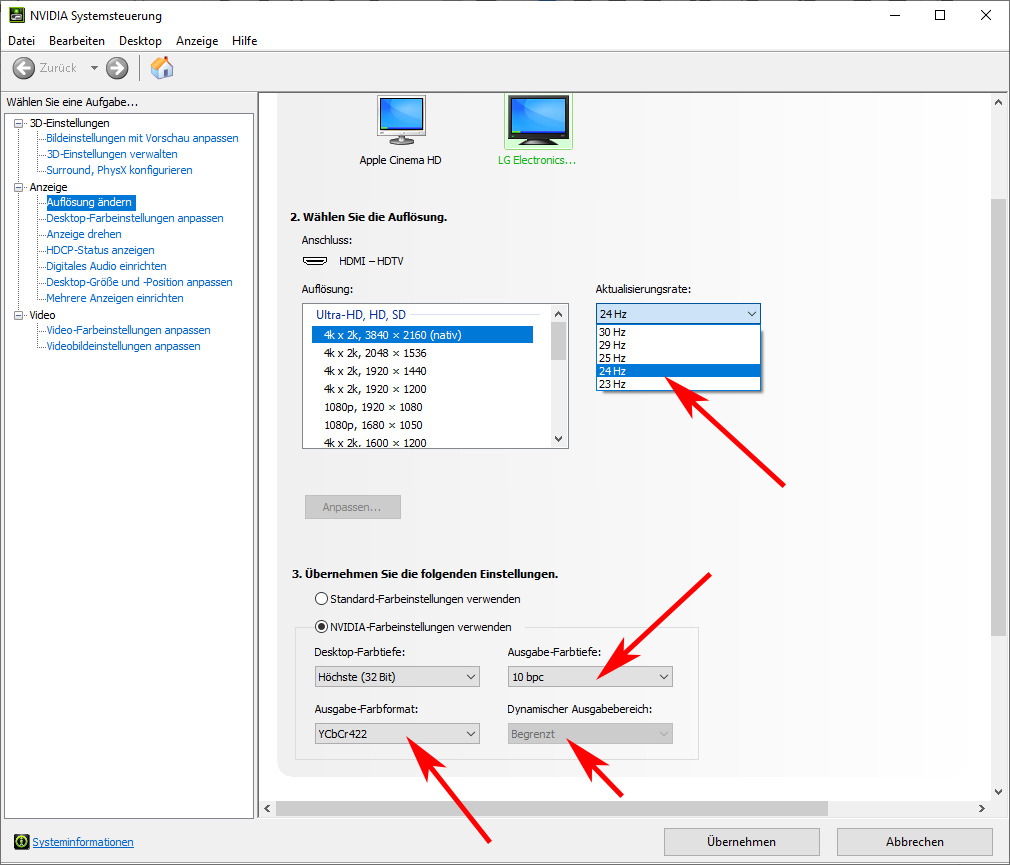Click the Back arrow icon

pos(24,68)
